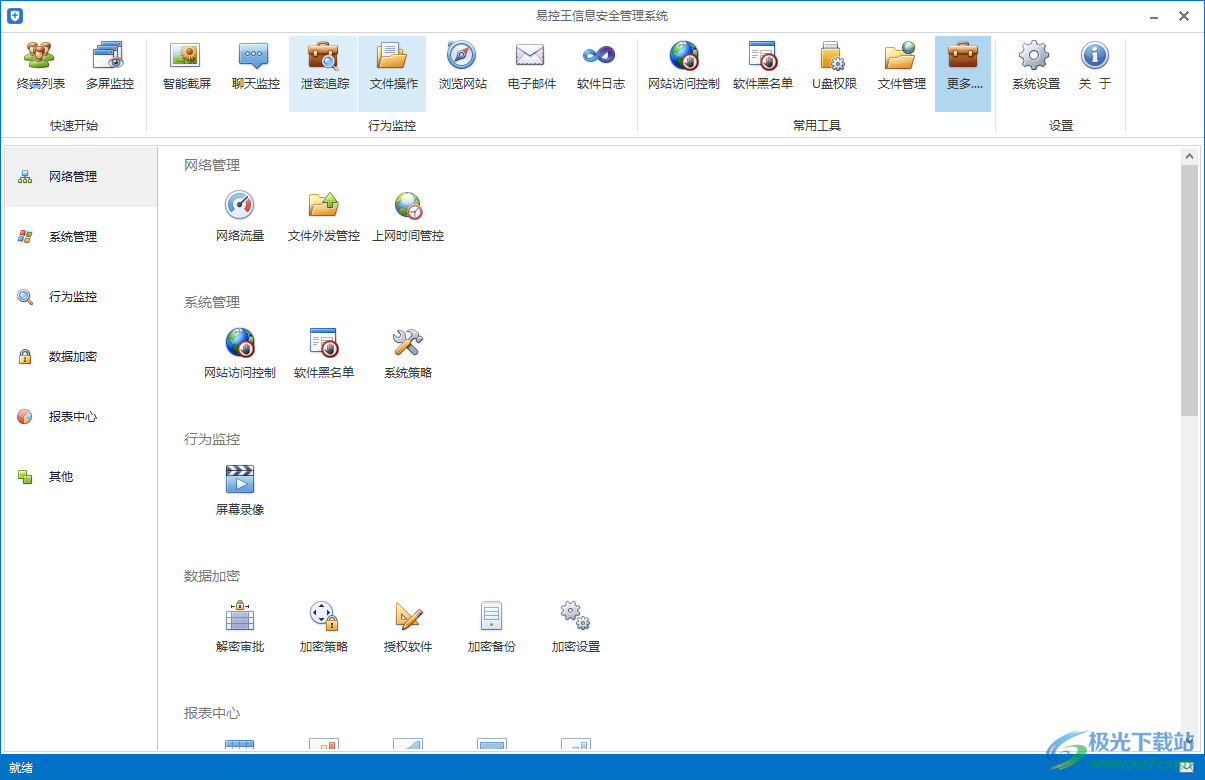Screen dimensions: 1205x780
Task: Open 上网时间管控
Action: coord(408,216)
